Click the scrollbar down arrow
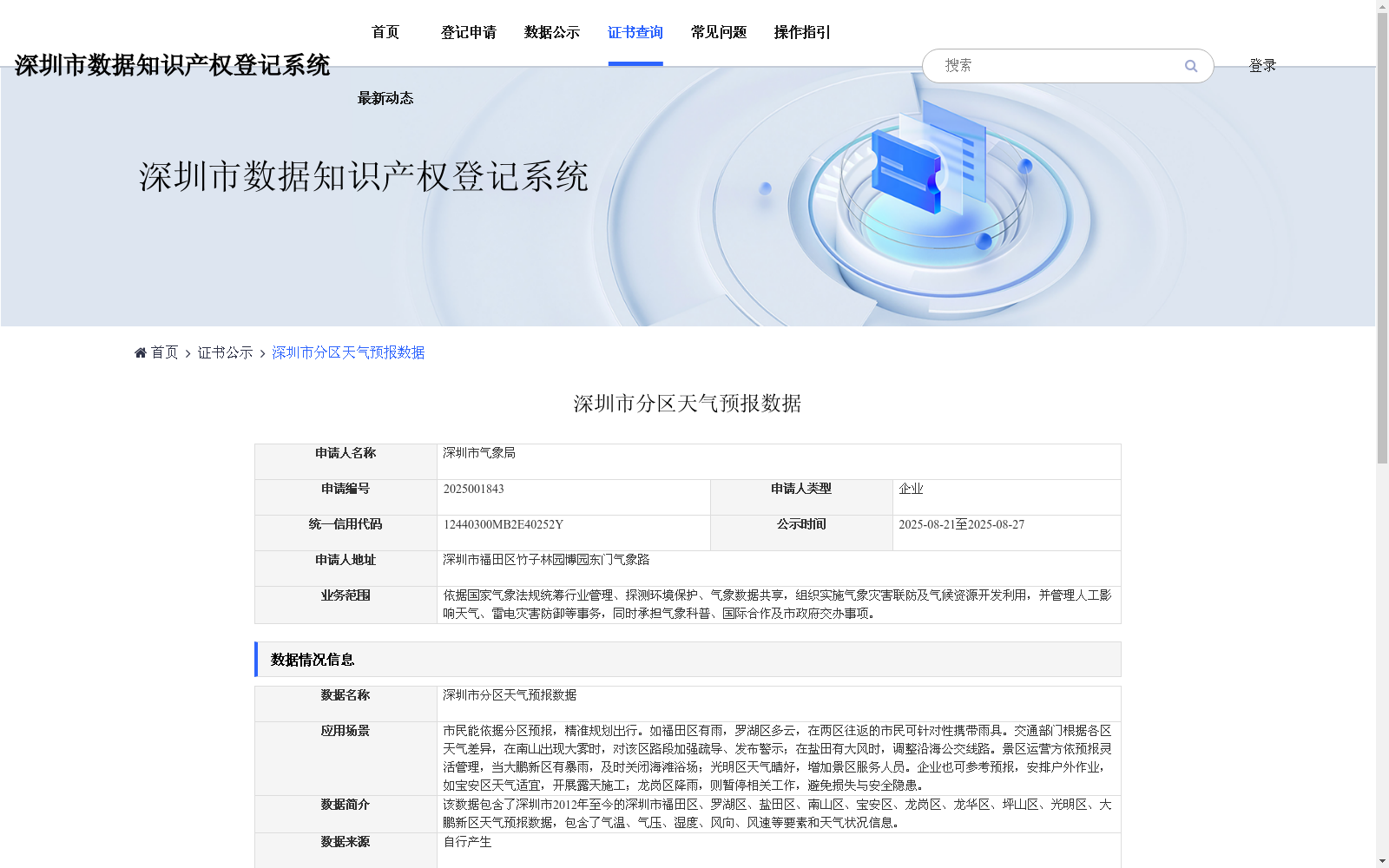Image resolution: width=1389 pixels, height=868 pixels. (1382, 860)
